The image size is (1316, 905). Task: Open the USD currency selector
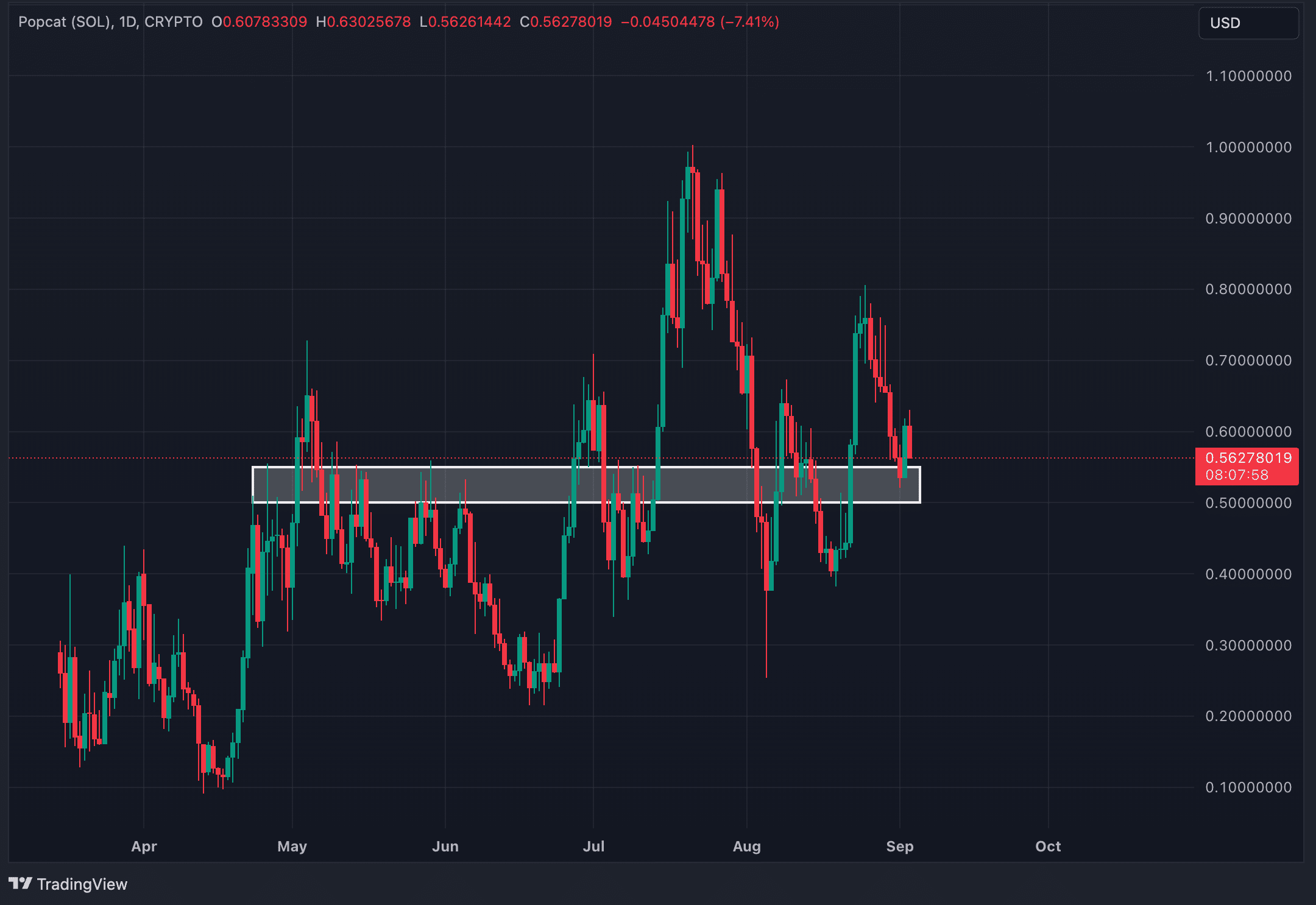[1248, 23]
